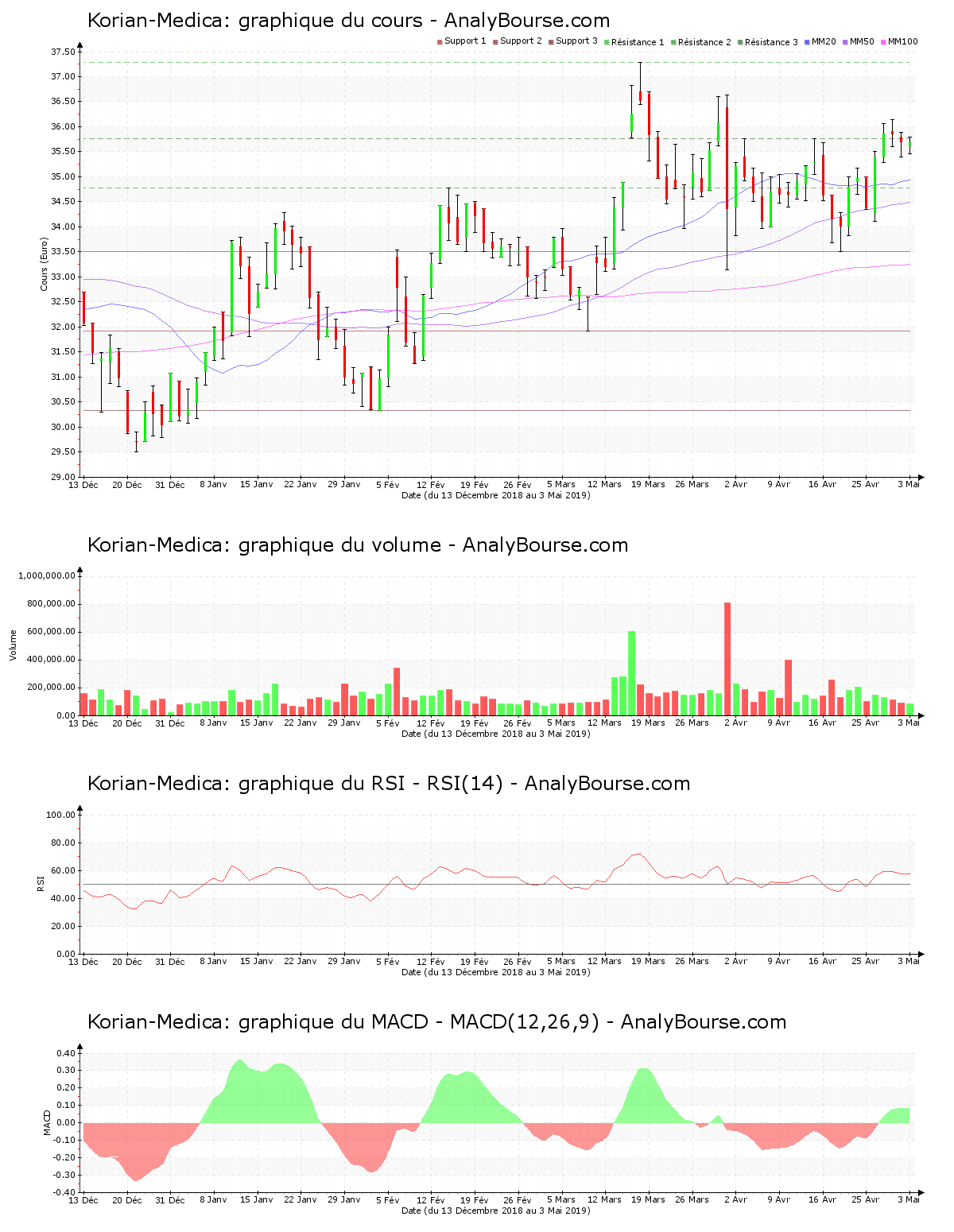Image resolution: width=954 pixels, height=1232 pixels.
Task: Click the 37.50 label on price axis
Action: pos(63,52)
